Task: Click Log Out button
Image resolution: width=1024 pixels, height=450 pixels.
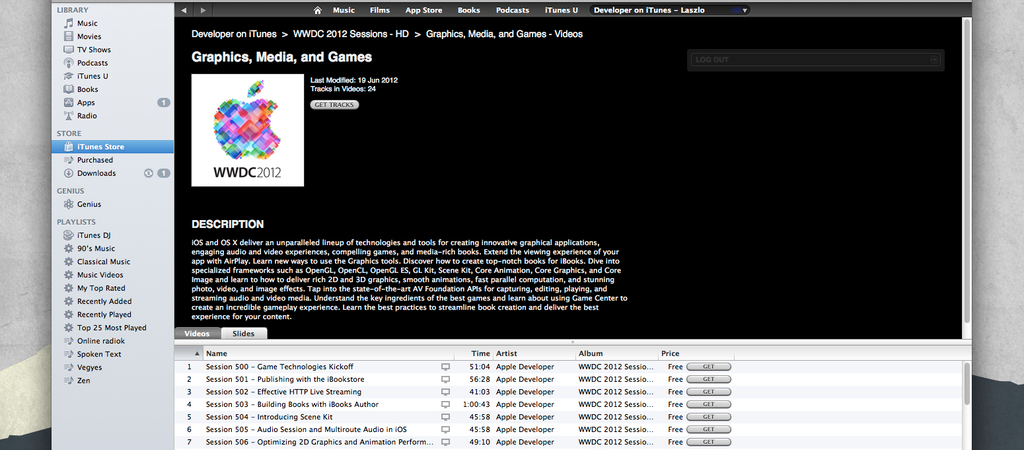Action: tap(816, 59)
